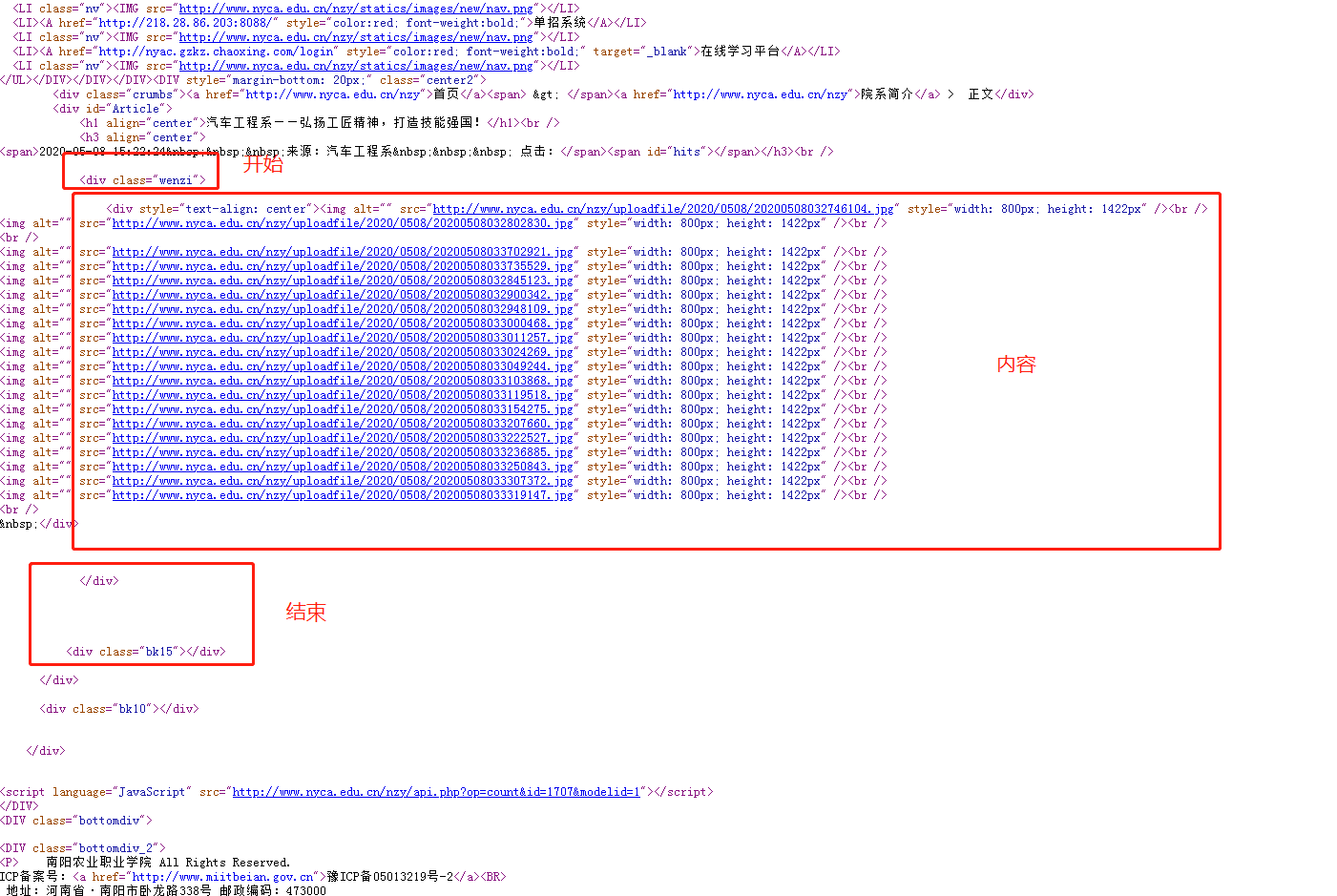Click the div class="bk10" source line
The image size is (1337, 896).
pos(119,709)
